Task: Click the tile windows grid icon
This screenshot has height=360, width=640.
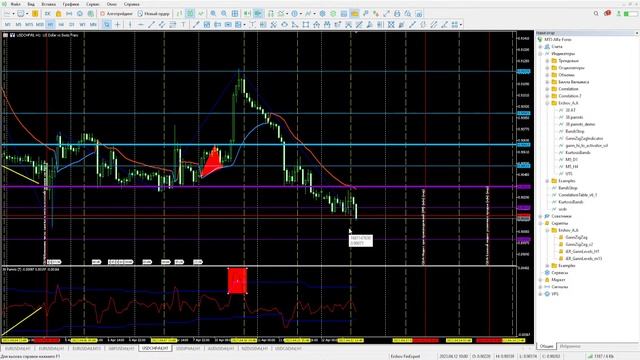Action: [x=235, y=13]
